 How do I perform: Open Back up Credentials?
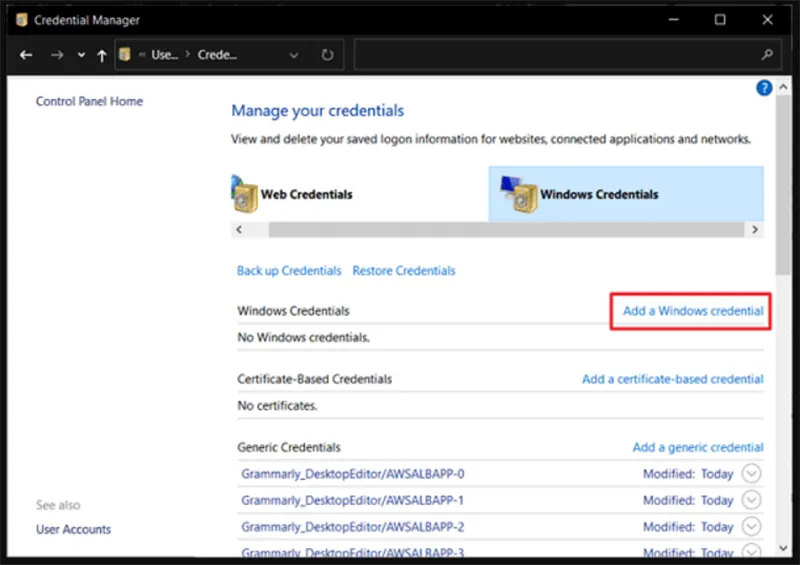pyautogui.click(x=289, y=271)
